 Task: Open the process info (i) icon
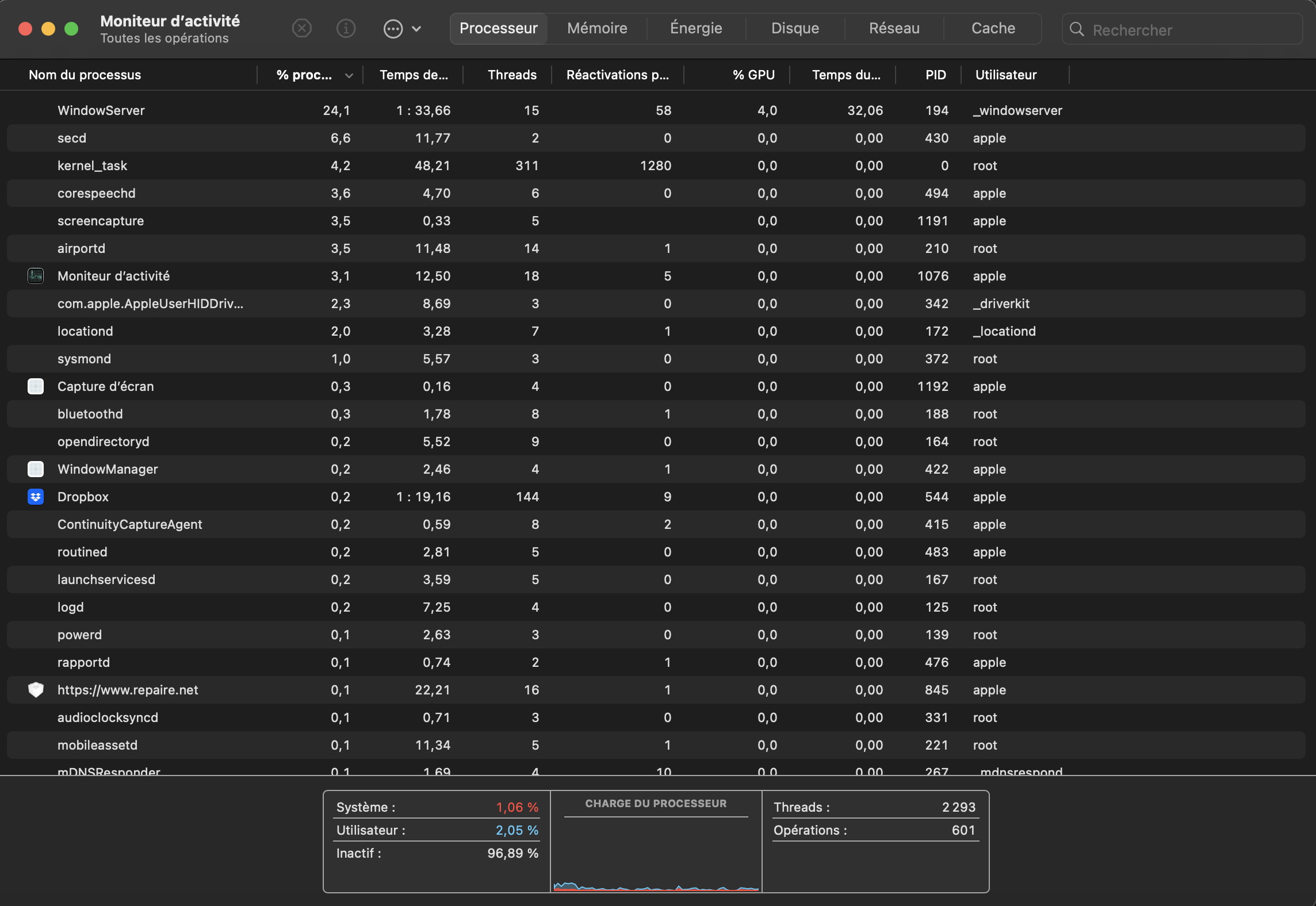pos(346,28)
